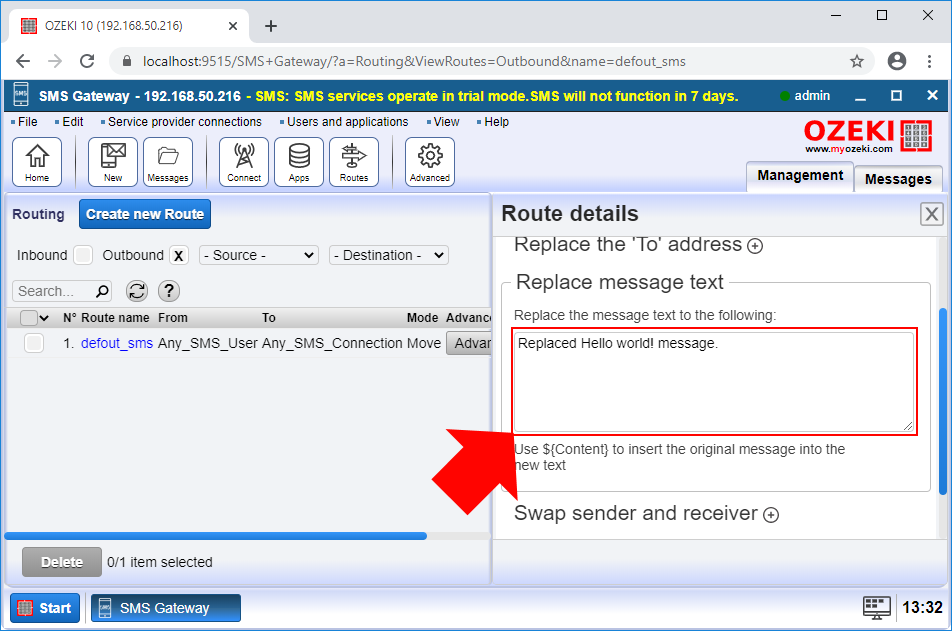Maximize the SMS Gateway inner window

coord(896,96)
